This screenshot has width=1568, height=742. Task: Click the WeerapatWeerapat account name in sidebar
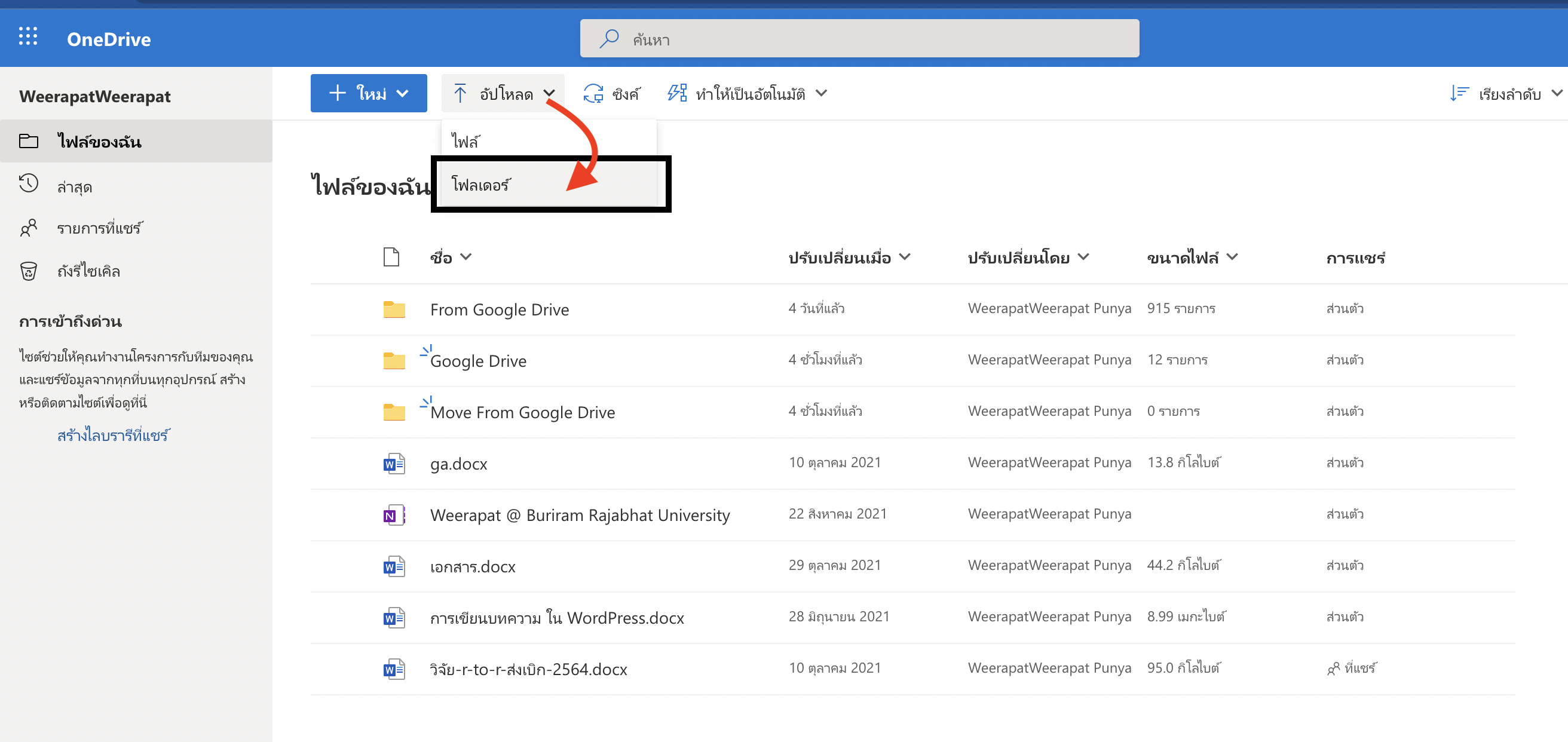pos(95,96)
